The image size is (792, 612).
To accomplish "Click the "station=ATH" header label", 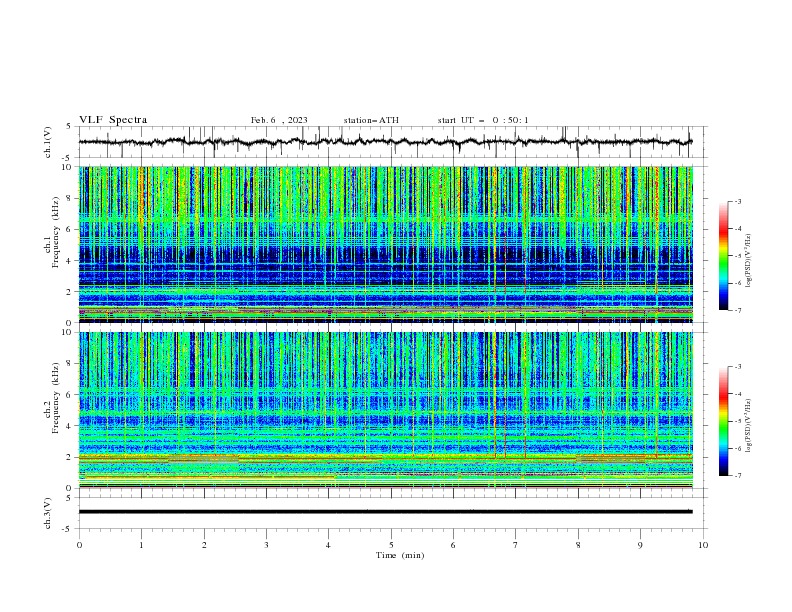I will [371, 120].
